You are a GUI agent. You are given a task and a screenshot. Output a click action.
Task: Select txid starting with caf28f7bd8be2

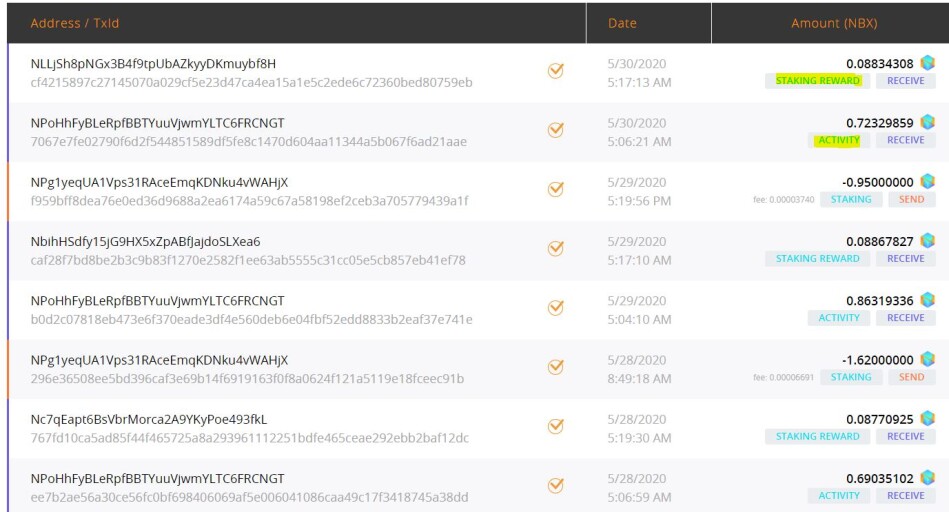point(248,260)
